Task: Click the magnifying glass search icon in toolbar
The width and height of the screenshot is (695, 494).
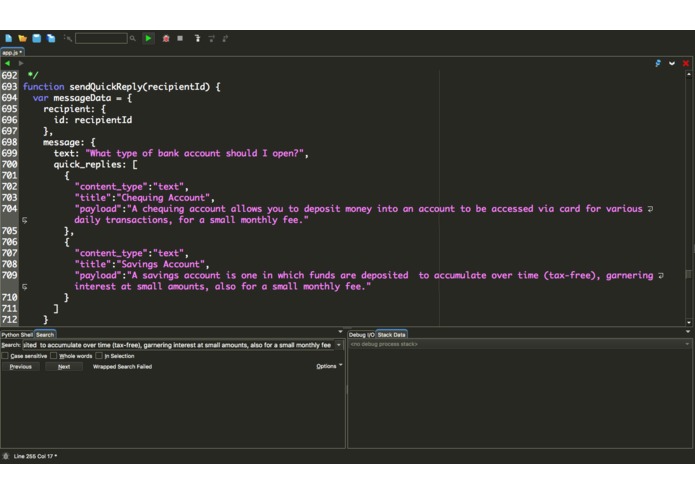Action: click(x=133, y=39)
